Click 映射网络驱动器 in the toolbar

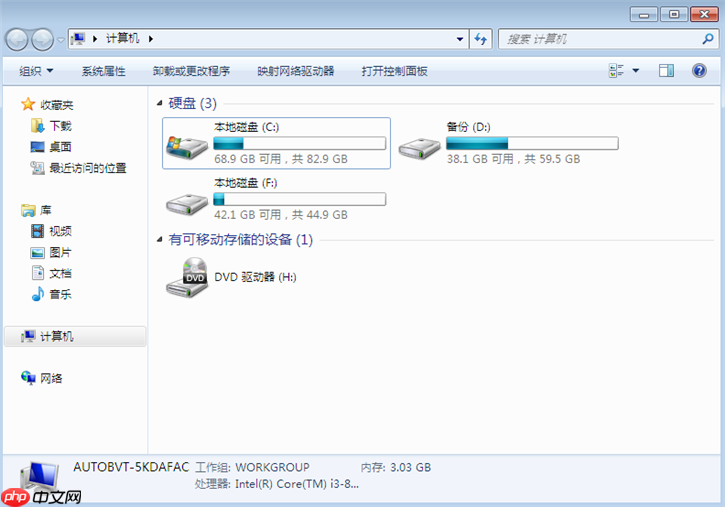coord(296,71)
